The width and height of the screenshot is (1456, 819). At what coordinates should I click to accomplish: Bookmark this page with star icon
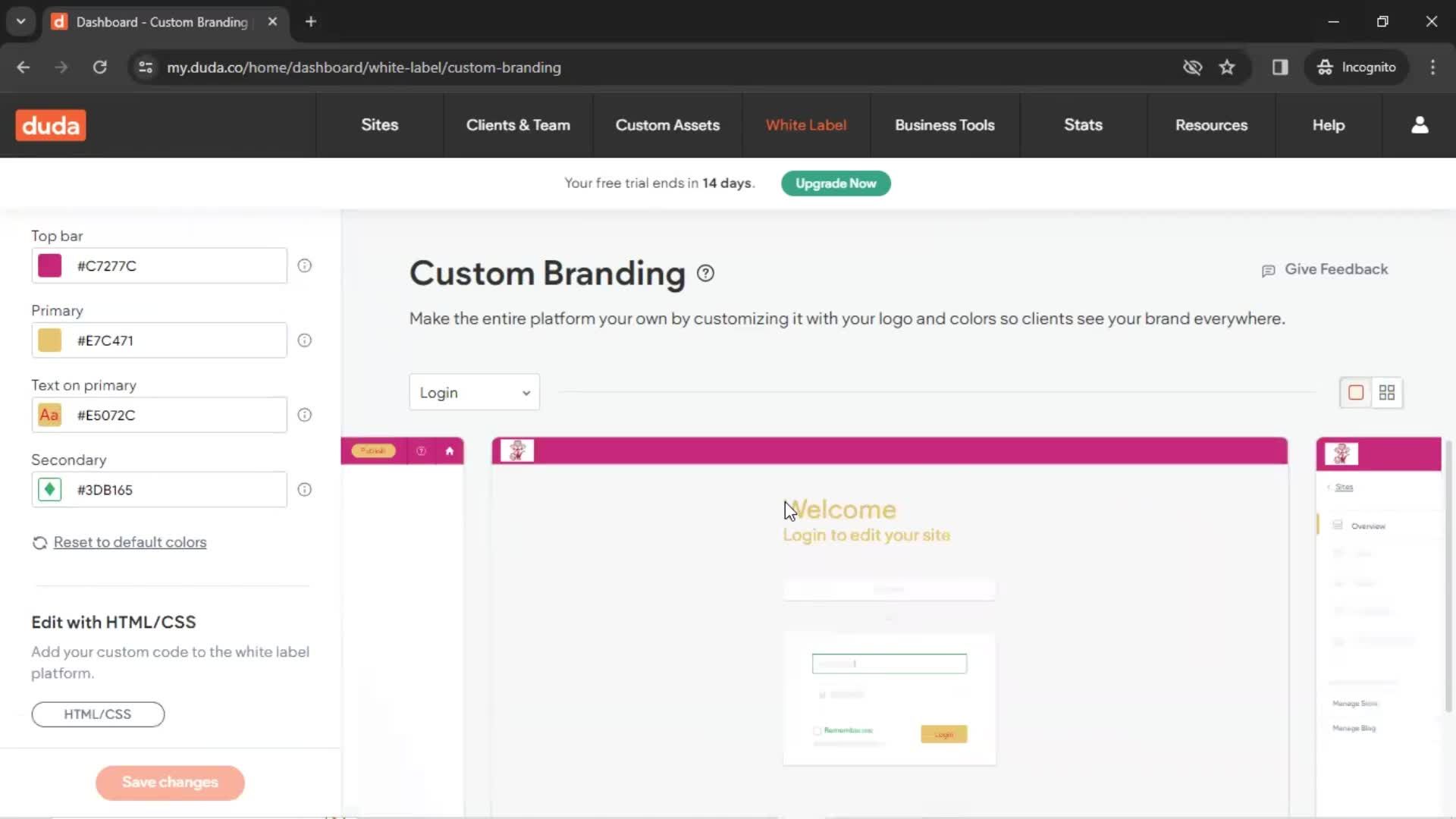click(x=1227, y=67)
